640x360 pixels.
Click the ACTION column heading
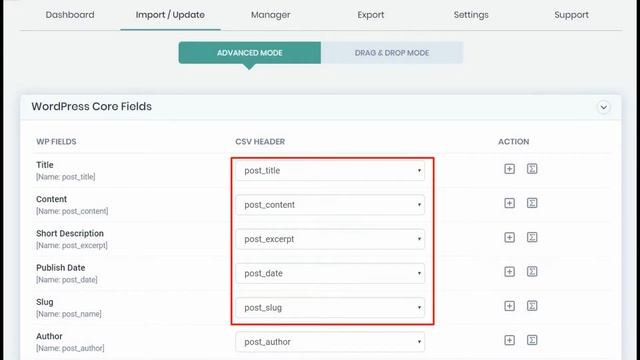513,142
